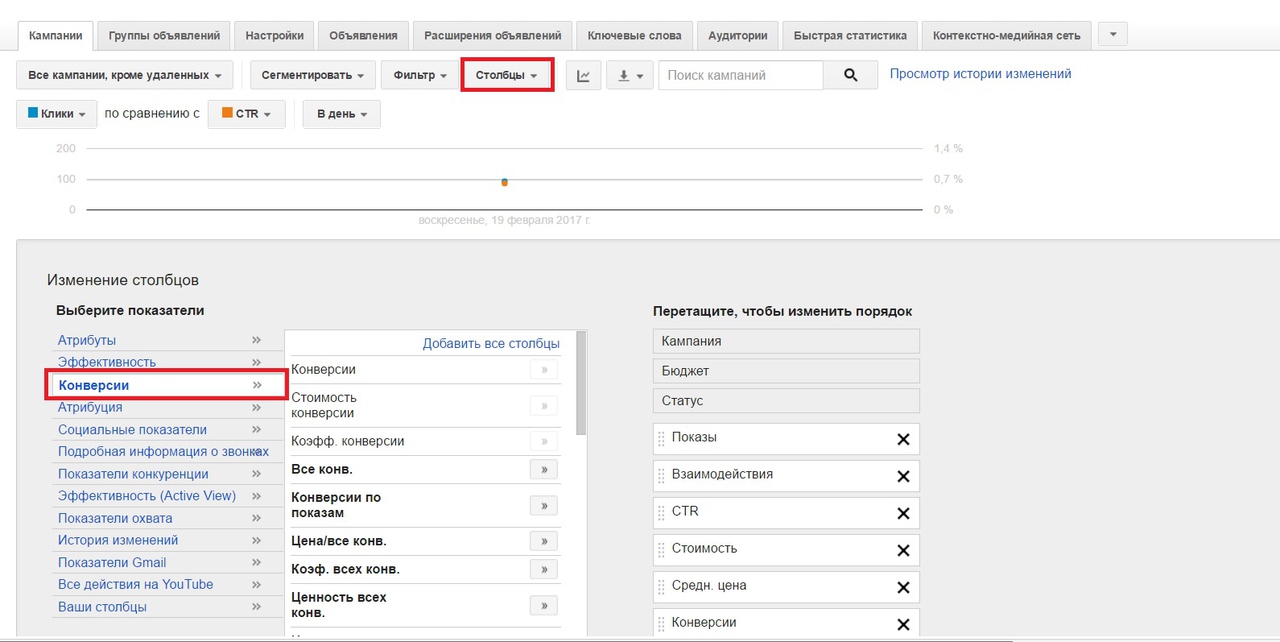
Task: Remove the CTR column with X
Action: [x=903, y=513]
